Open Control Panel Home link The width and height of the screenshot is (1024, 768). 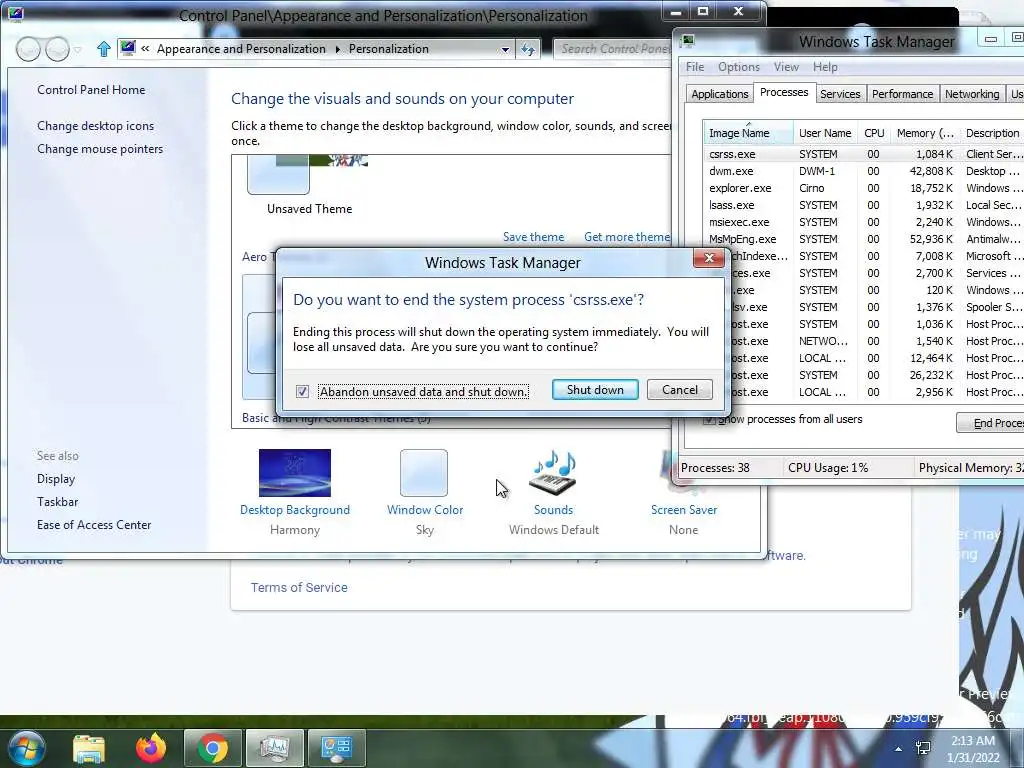point(91,89)
